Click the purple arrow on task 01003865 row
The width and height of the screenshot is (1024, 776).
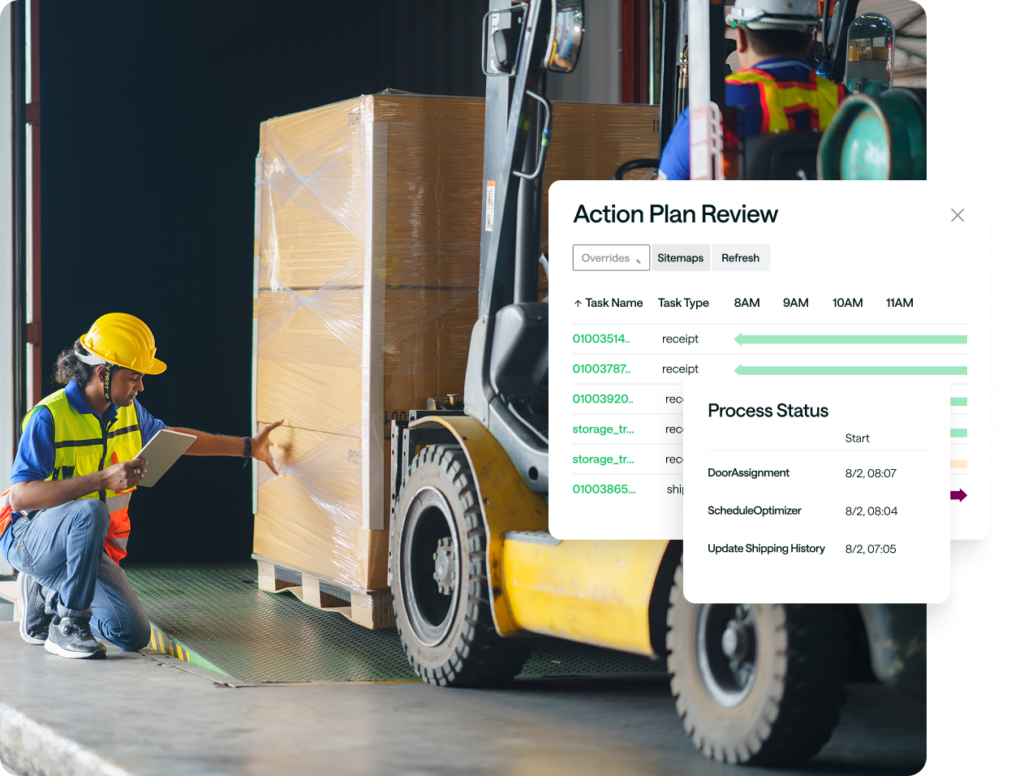pos(958,495)
